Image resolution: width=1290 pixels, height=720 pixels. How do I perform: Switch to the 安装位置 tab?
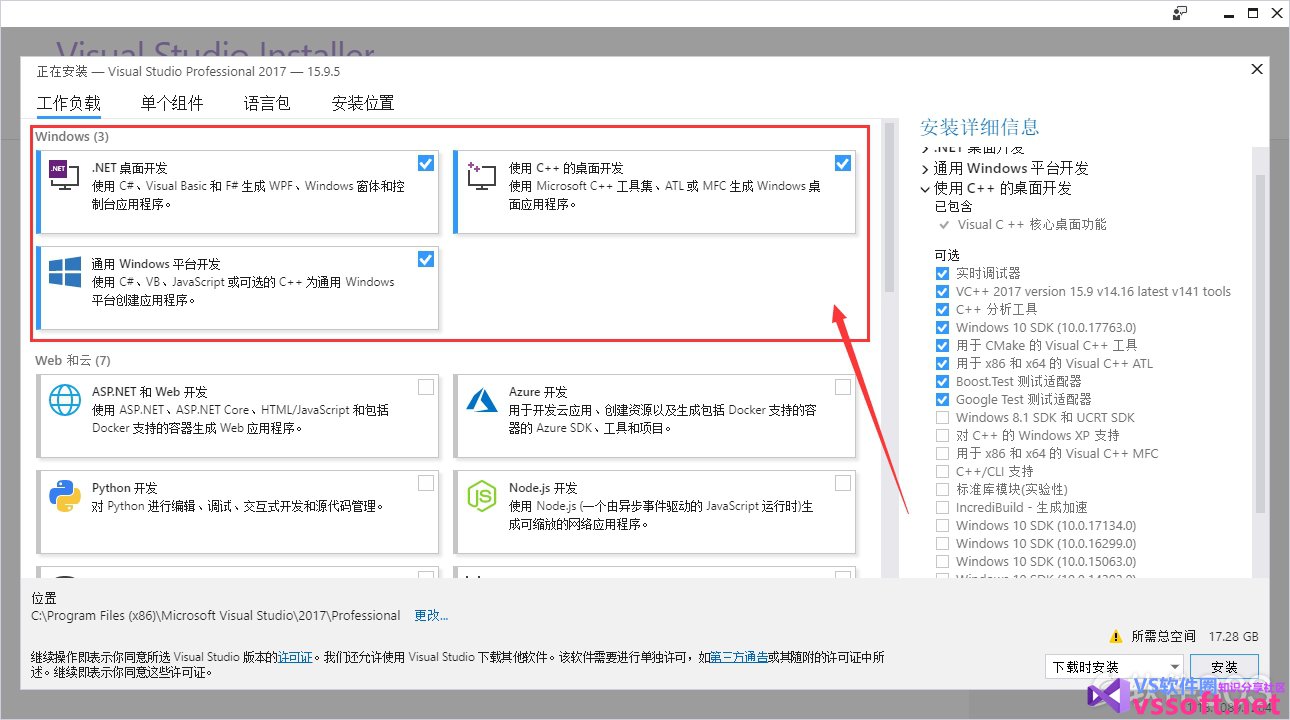(363, 103)
